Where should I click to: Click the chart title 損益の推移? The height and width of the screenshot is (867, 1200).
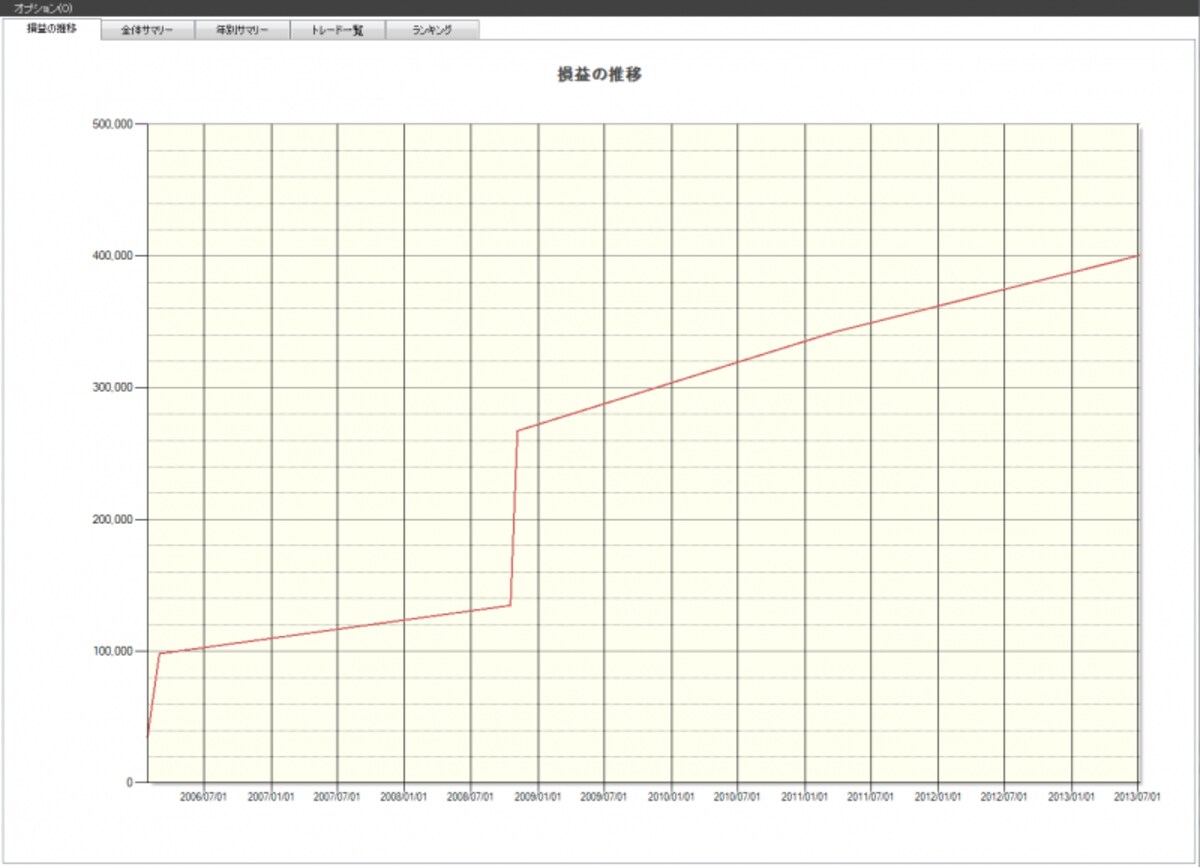pos(599,74)
